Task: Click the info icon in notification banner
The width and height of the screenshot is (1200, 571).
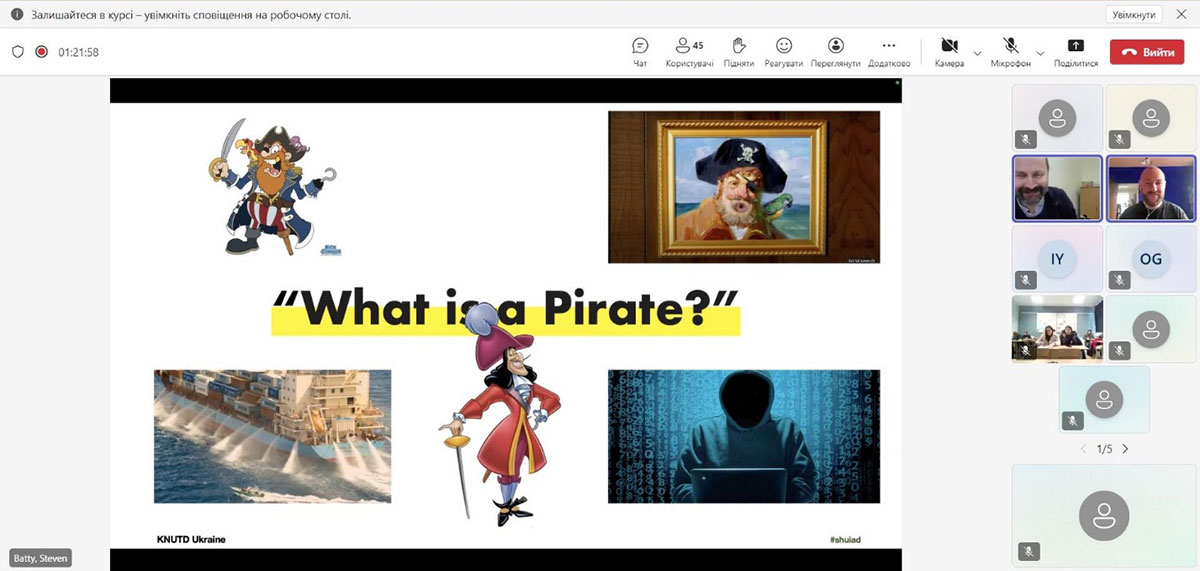Action: 17,15
